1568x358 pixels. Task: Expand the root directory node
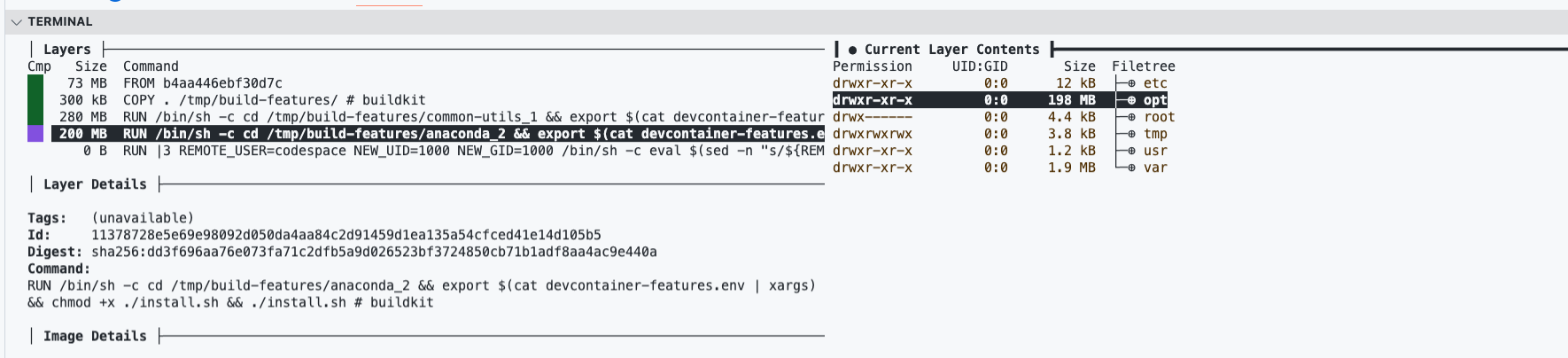coord(1131,117)
